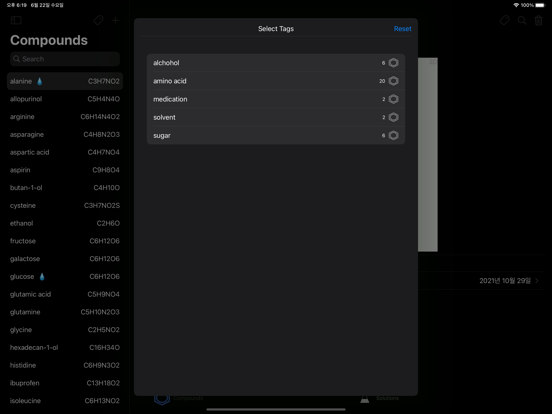
Task: Add a new compound with plus icon
Action: click(115, 20)
